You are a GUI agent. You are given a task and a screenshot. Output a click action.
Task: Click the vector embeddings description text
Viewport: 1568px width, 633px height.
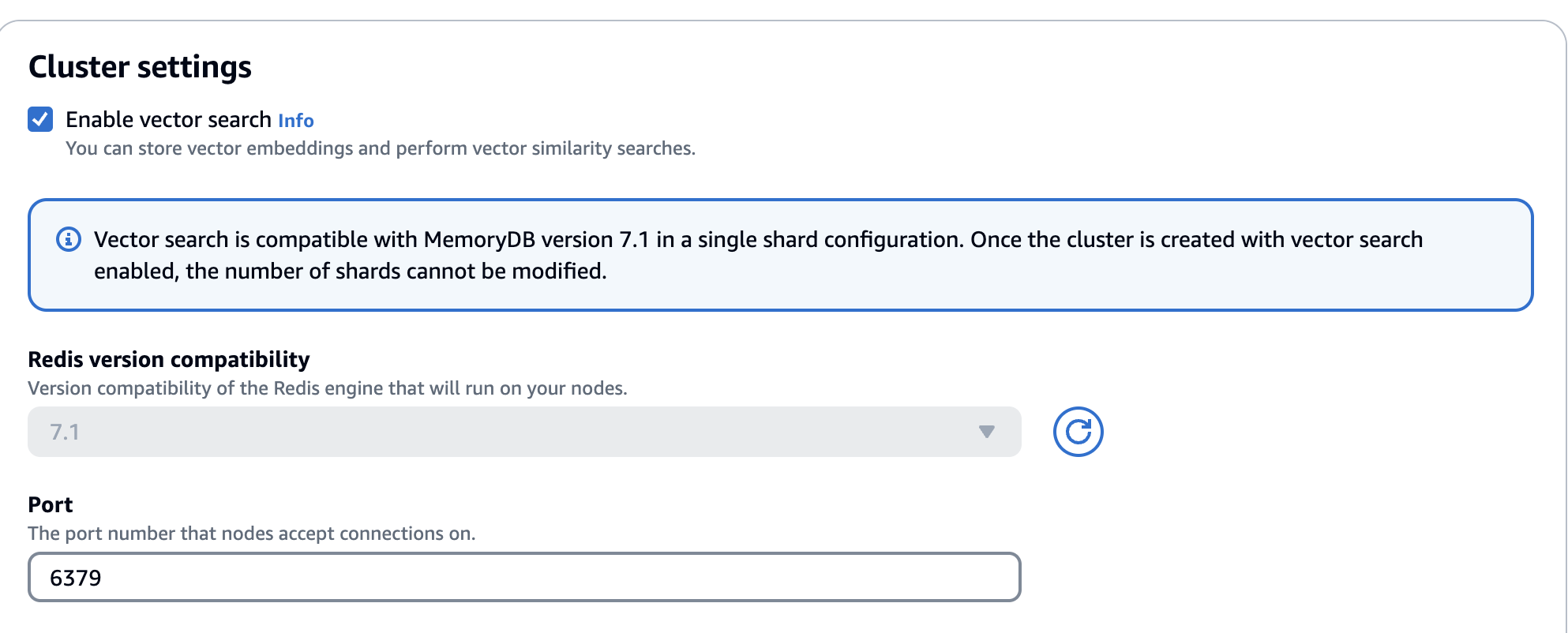[380, 148]
